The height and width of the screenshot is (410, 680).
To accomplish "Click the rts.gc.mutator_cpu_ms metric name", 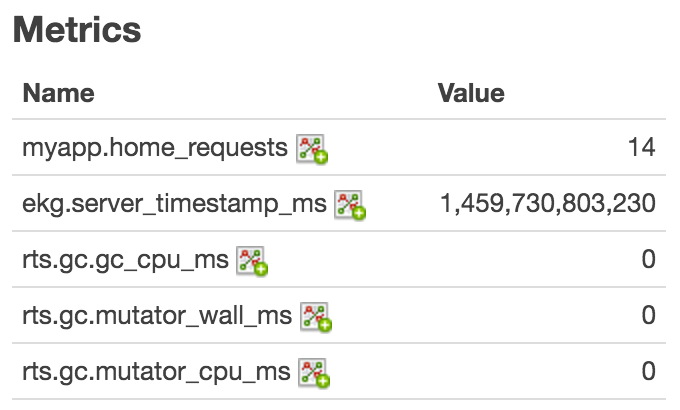I will point(156,372).
